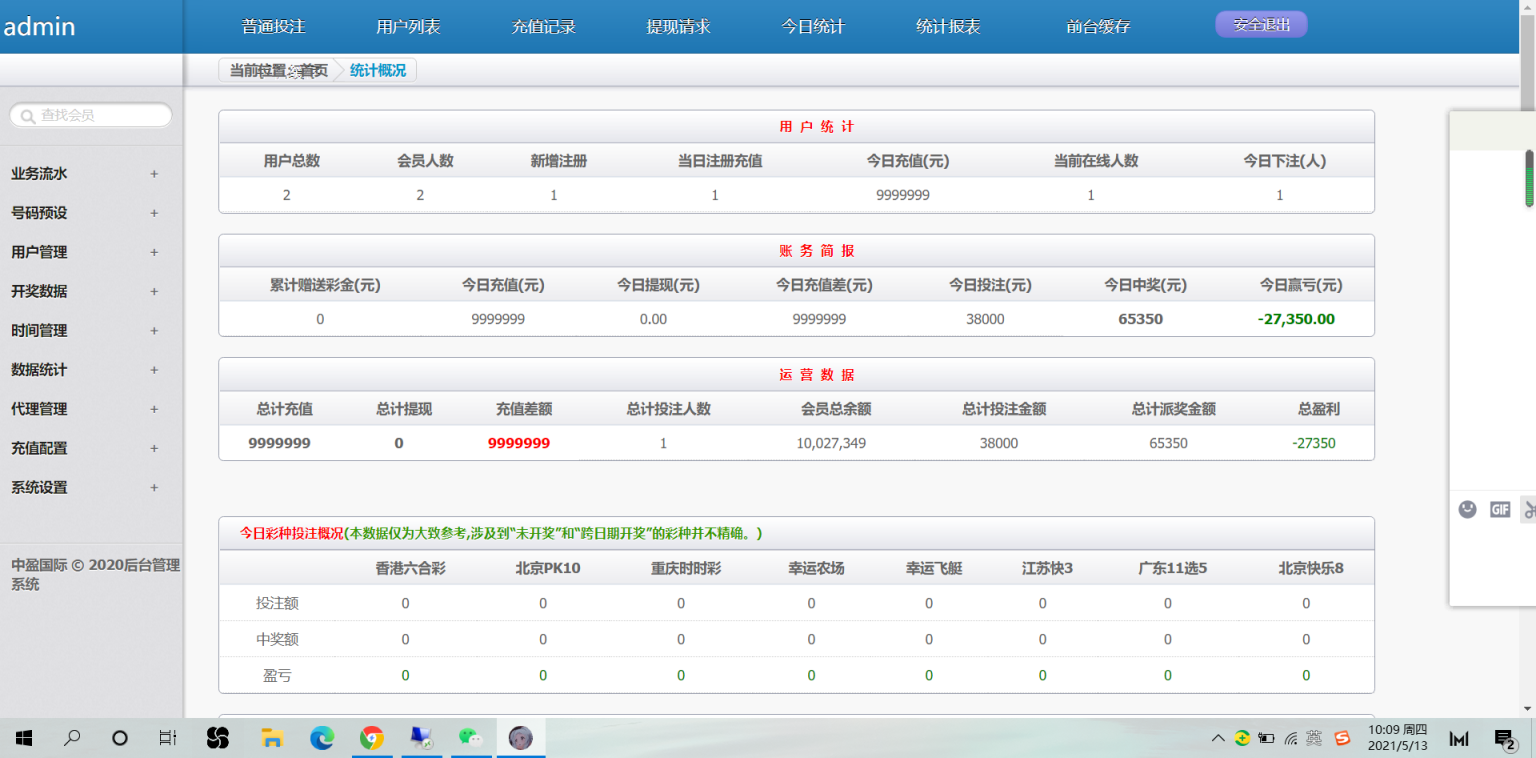Image resolution: width=1536 pixels, height=758 pixels.
Task: Click the 统计概况 breadcrumb link
Action: [378, 71]
